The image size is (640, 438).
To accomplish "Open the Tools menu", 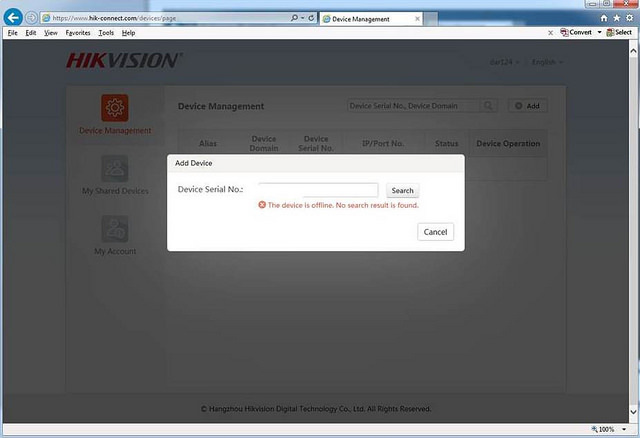I will [106, 33].
